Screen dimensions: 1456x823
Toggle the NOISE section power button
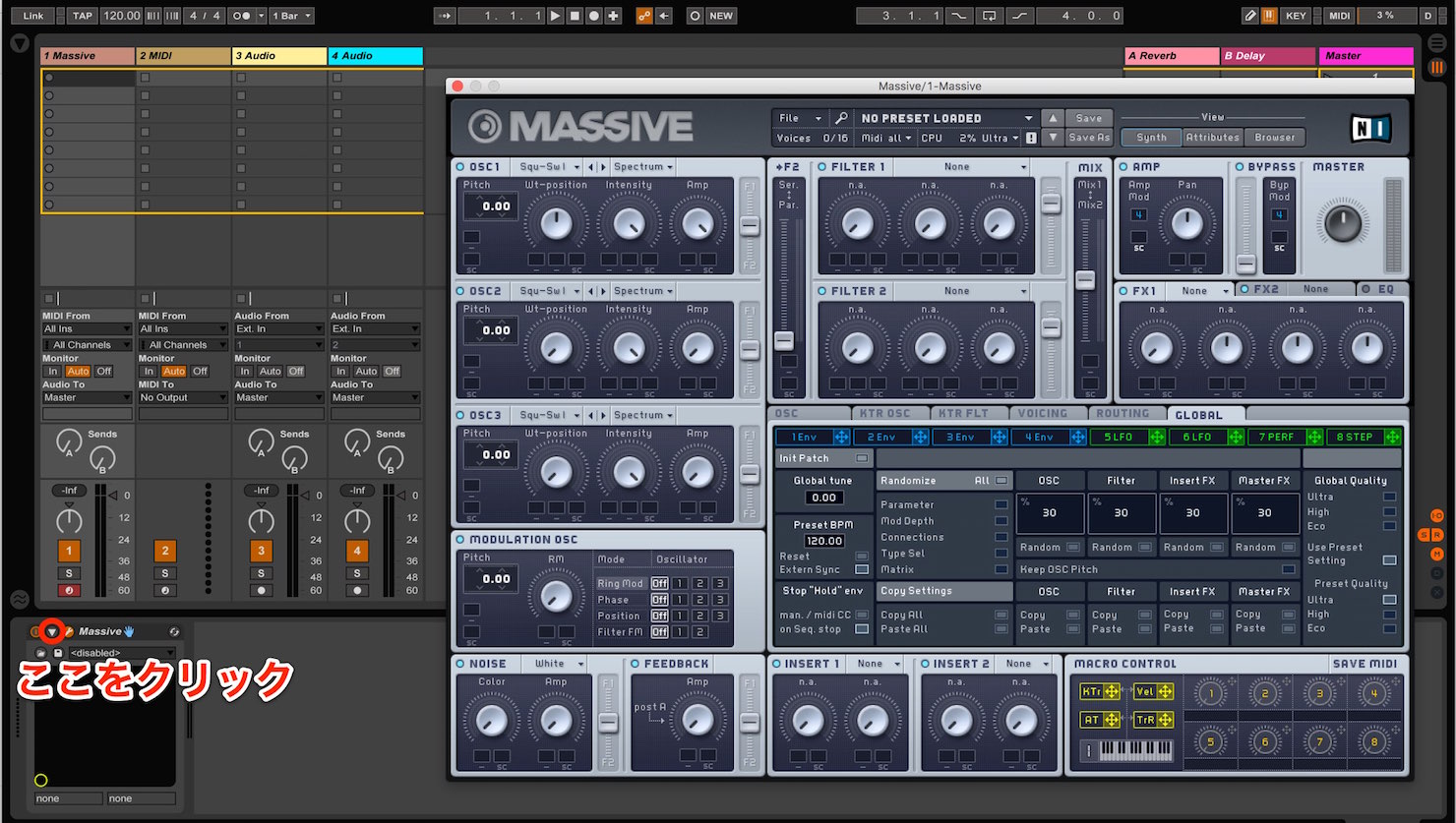tap(460, 664)
